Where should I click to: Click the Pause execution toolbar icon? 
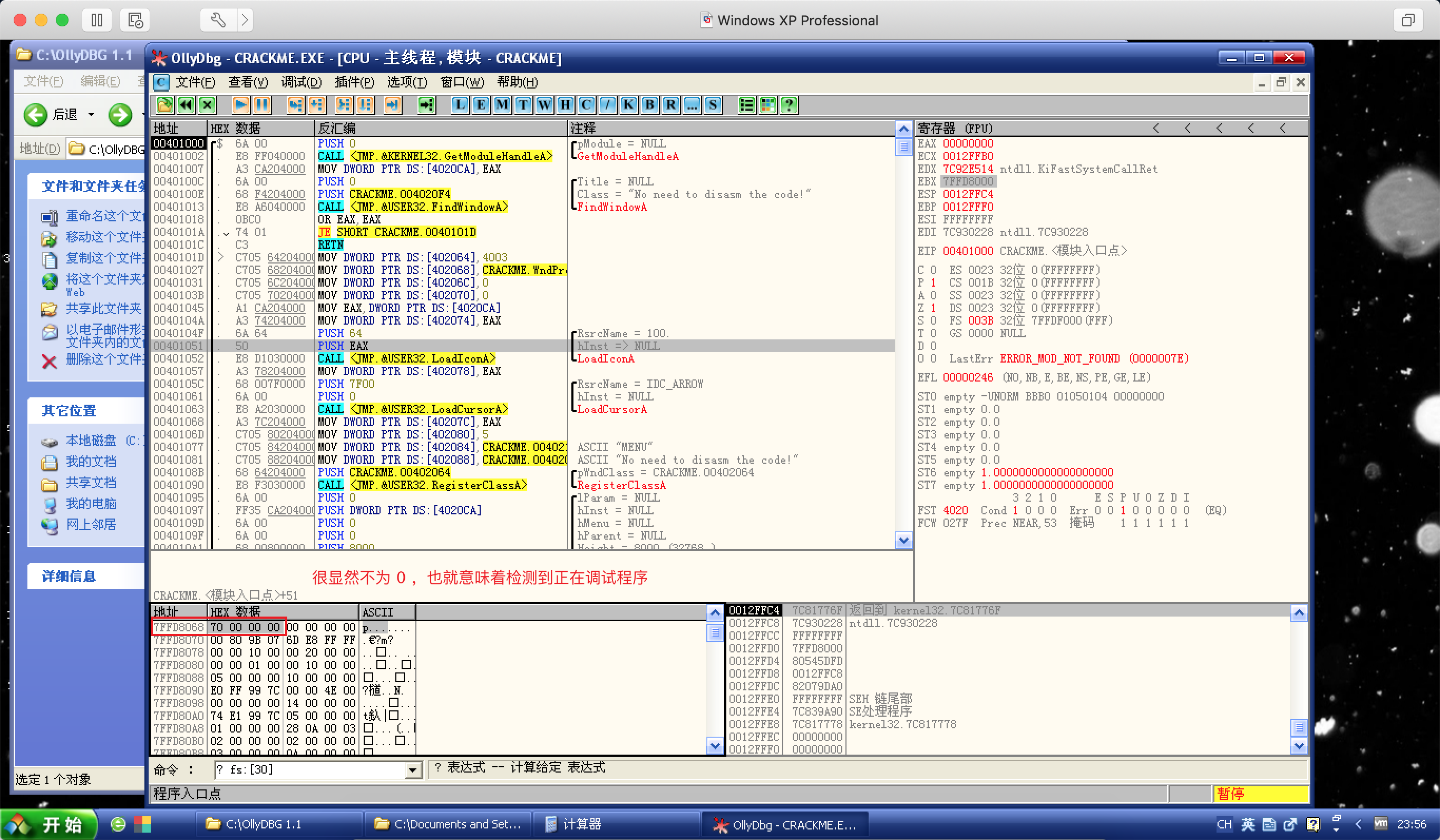point(262,104)
